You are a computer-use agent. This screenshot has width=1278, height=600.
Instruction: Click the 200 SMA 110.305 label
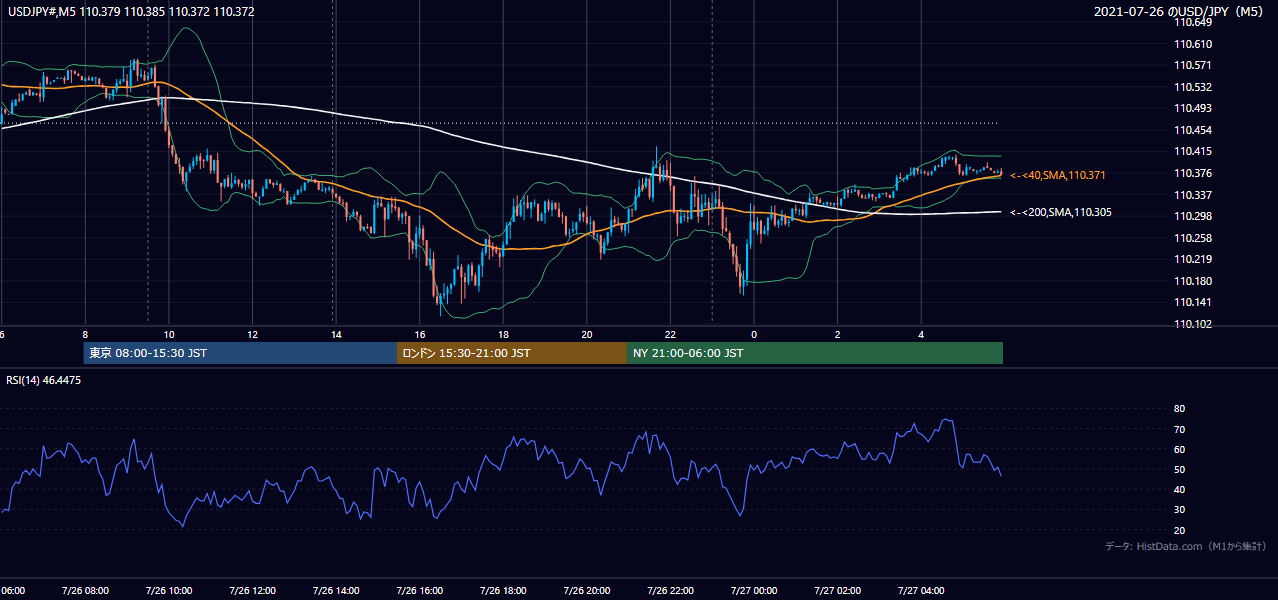pyautogui.click(x=1060, y=212)
